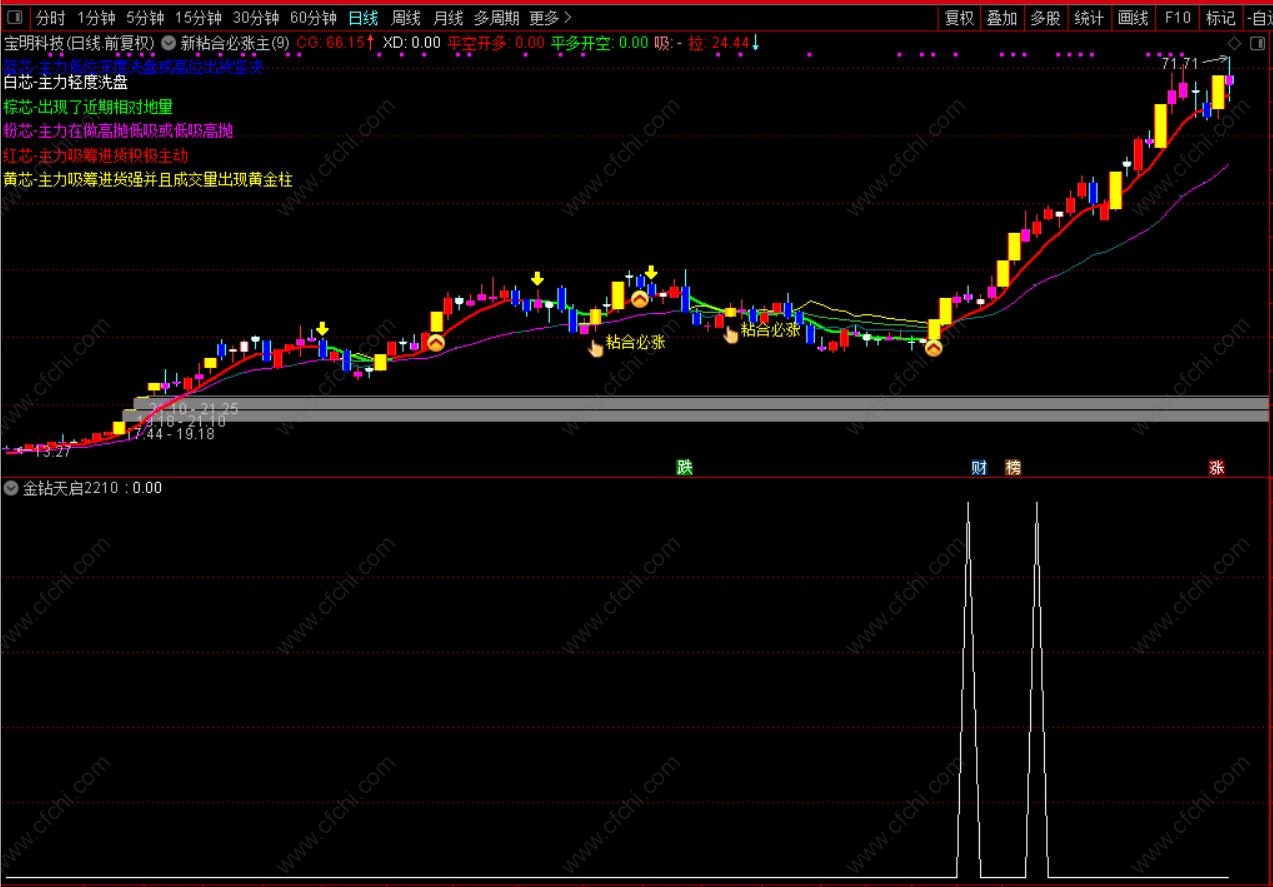Click the 平多开空: 0.00 value
This screenshot has width=1273, height=887.
(x=600, y=43)
